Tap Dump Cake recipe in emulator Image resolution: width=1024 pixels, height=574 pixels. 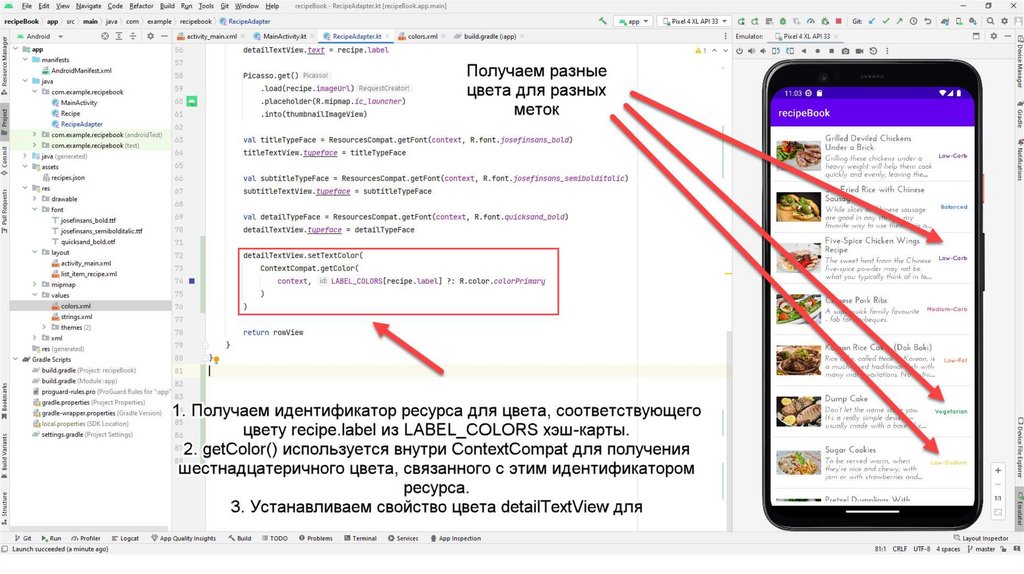pos(872,411)
